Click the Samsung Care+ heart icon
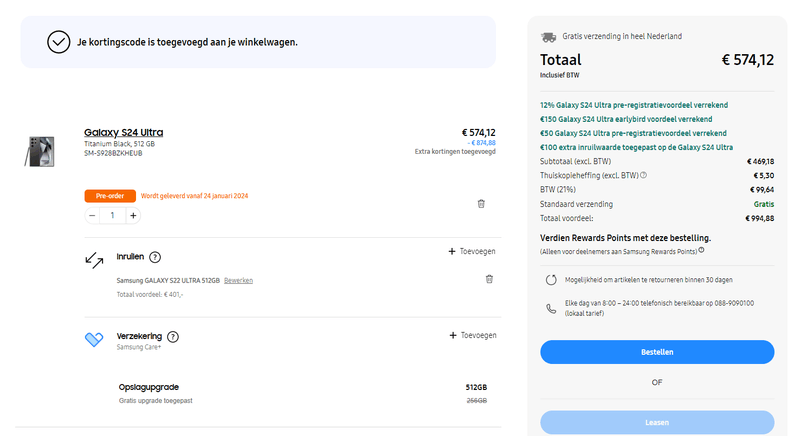The image size is (800, 436). [94, 339]
